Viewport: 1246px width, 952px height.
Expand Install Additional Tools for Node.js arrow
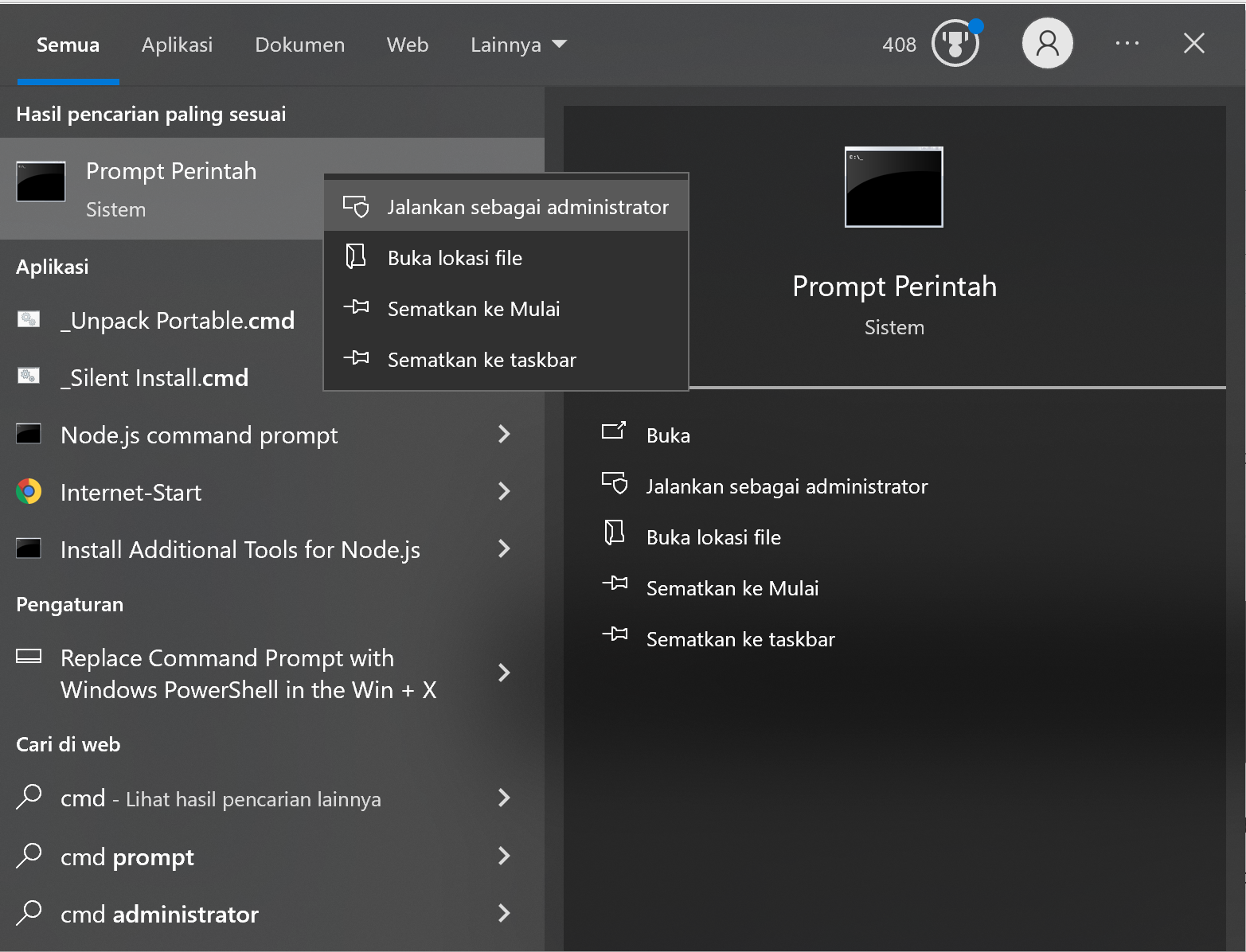click(504, 548)
